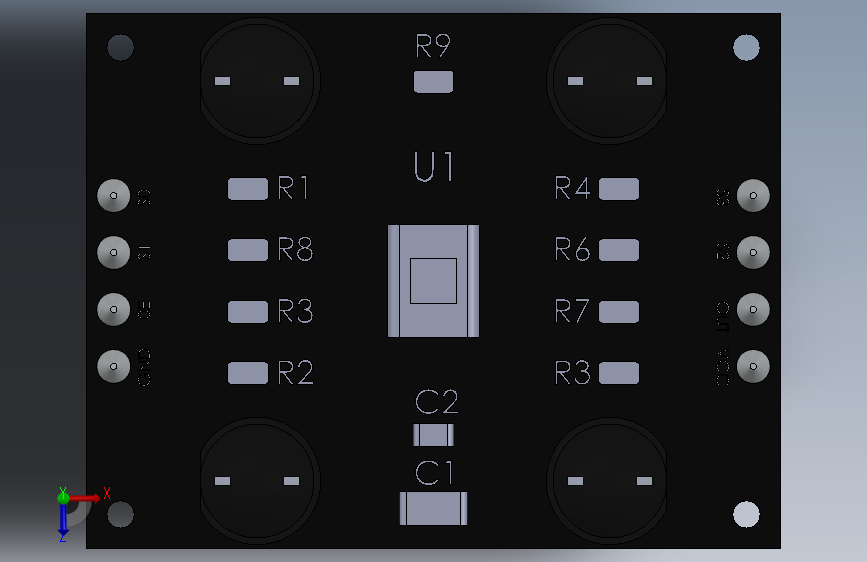Click the S0 pin pad
The height and width of the screenshot is (562, 867).
point(113,195)
